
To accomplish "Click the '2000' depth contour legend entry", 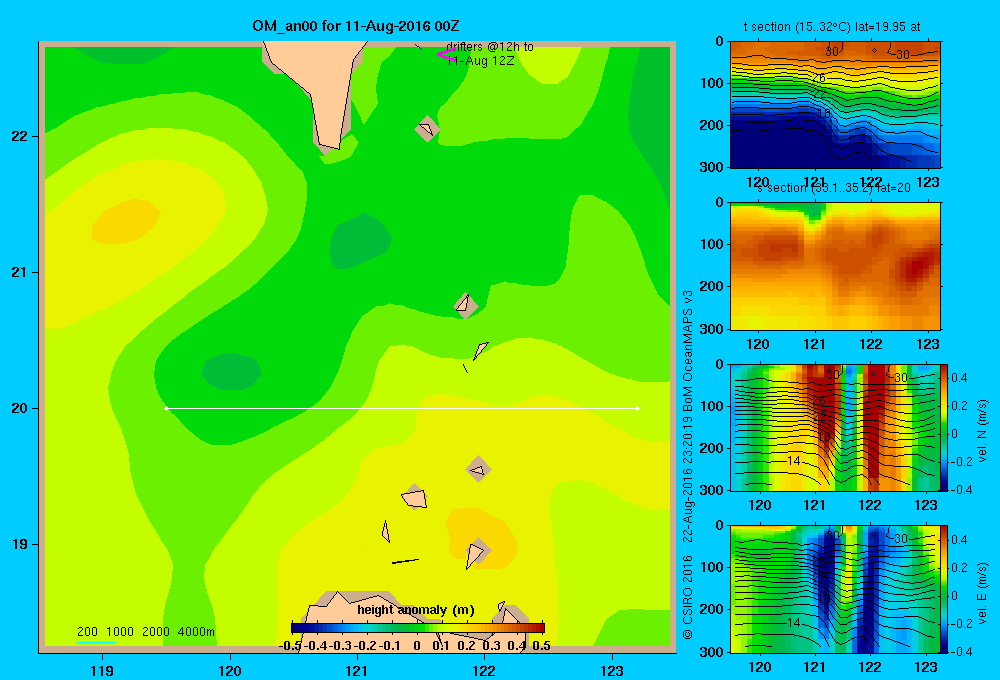I will pyautogui.click(x=156, y=632).
